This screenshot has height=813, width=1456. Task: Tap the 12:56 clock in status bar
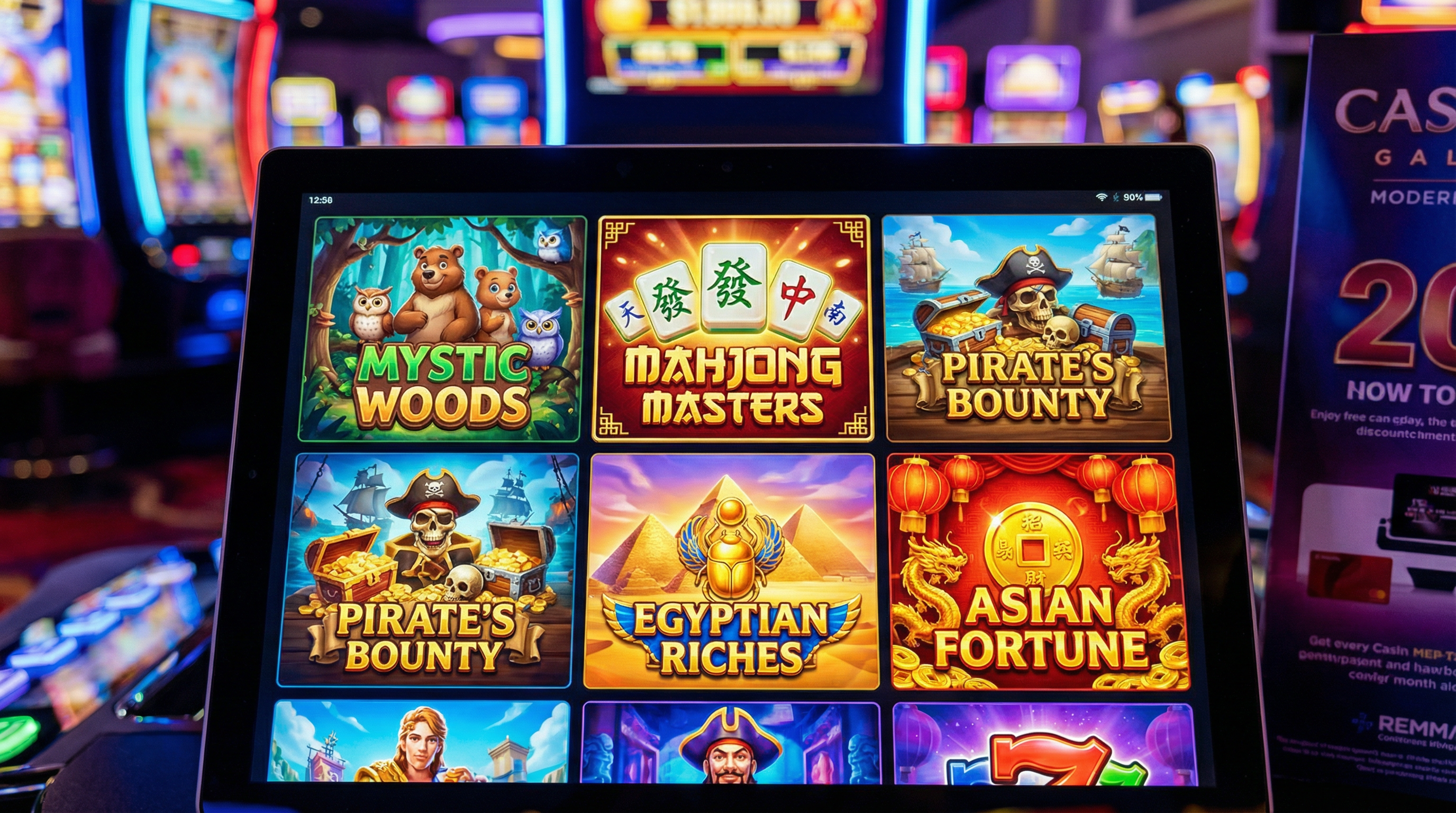(x=321, y=200)
